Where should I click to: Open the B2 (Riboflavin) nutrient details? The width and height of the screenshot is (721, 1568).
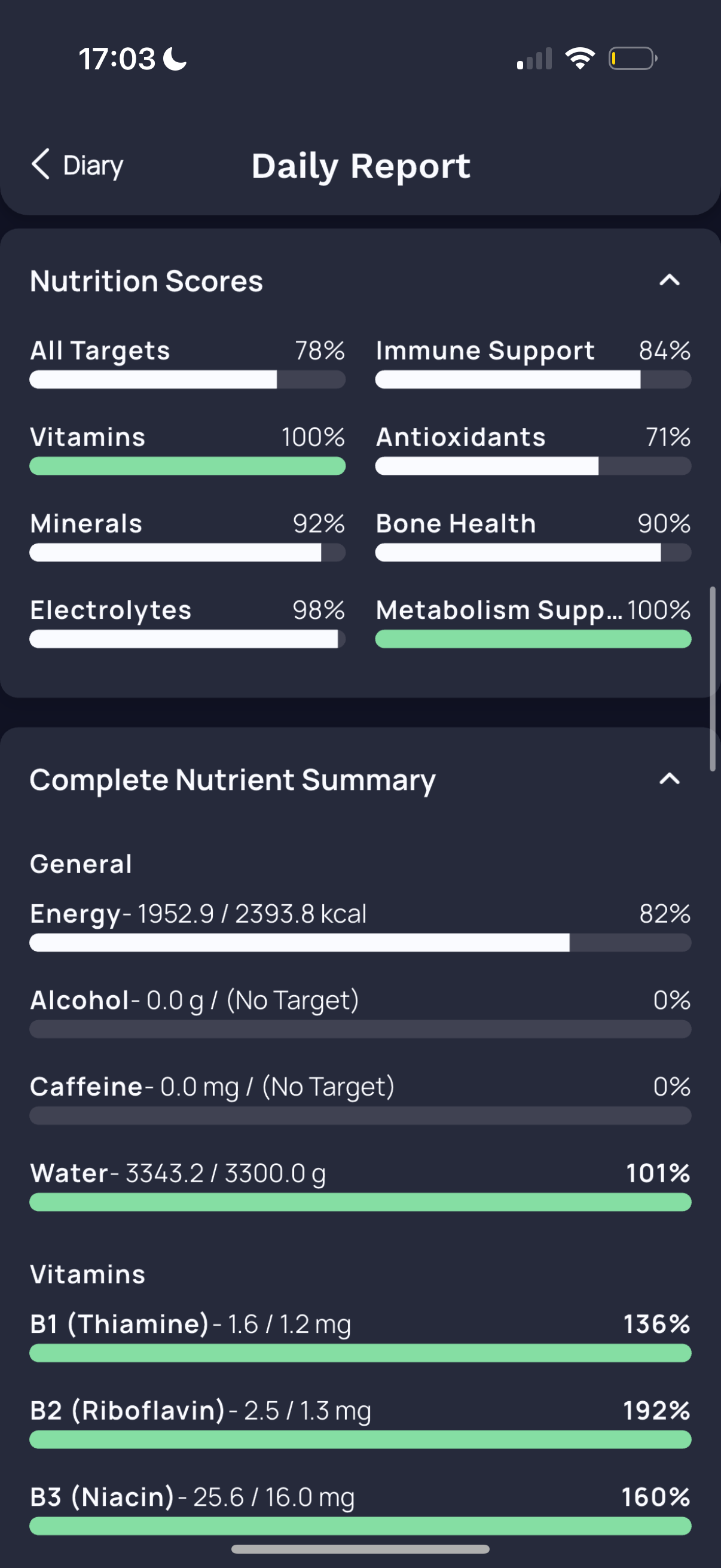[x=360, y=1423]
